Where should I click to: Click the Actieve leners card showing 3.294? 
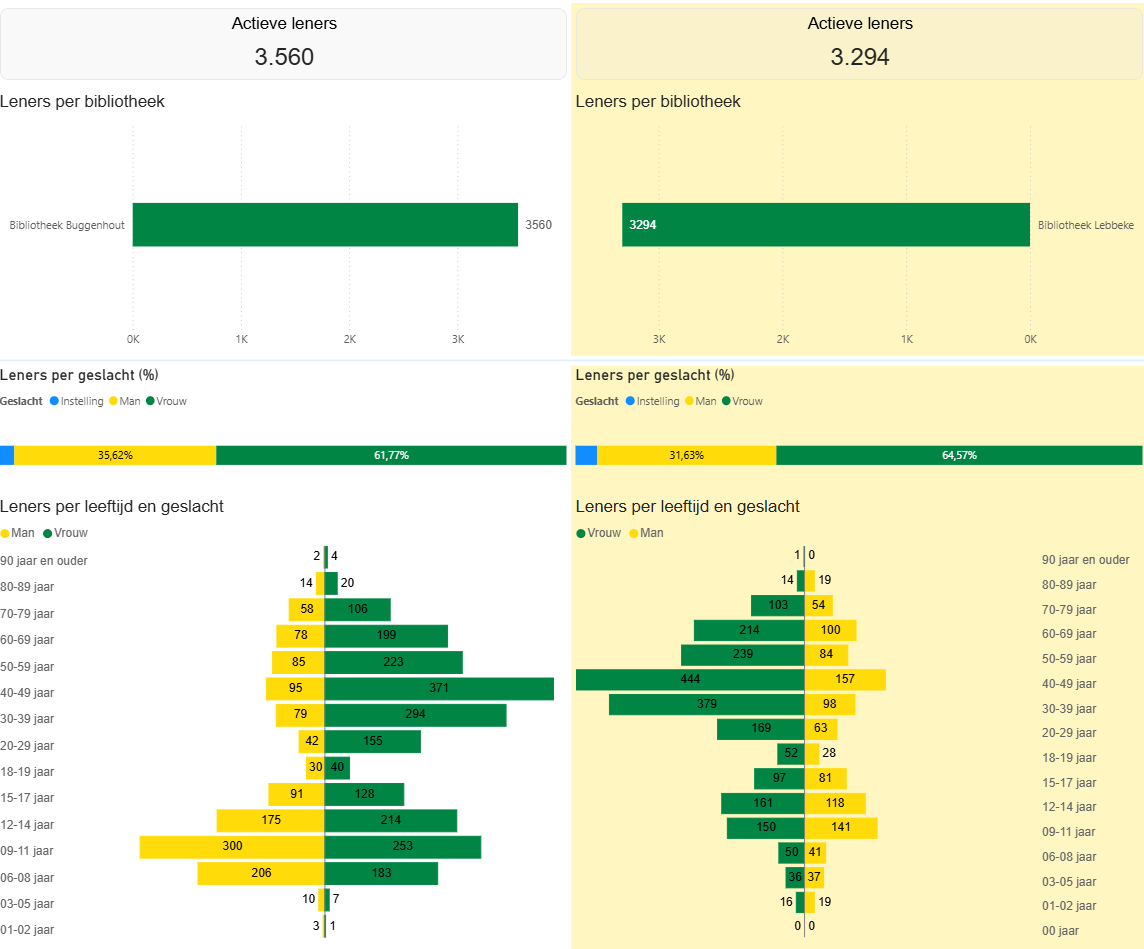coord(859,44)
